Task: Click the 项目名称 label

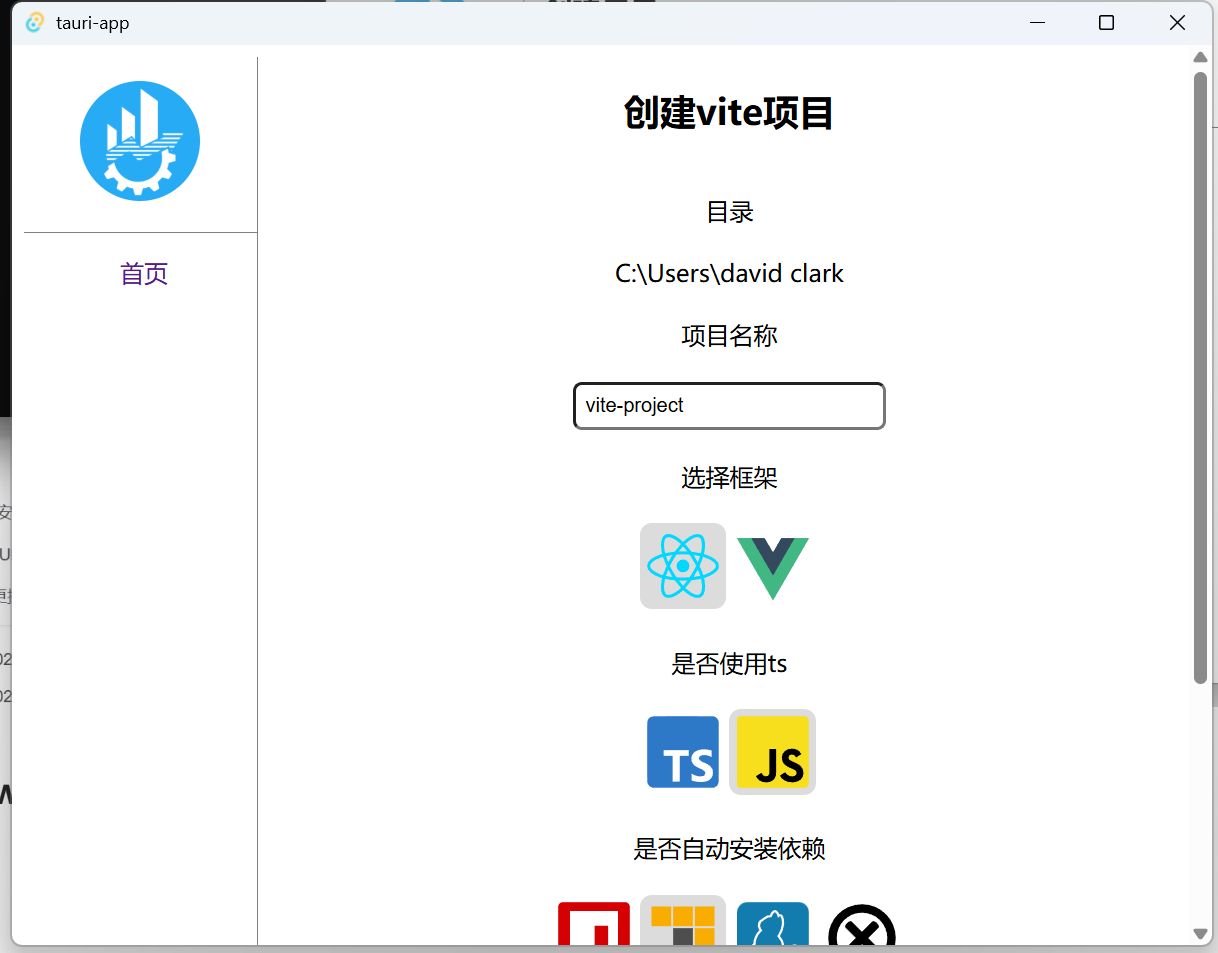Action: point(730,336)
